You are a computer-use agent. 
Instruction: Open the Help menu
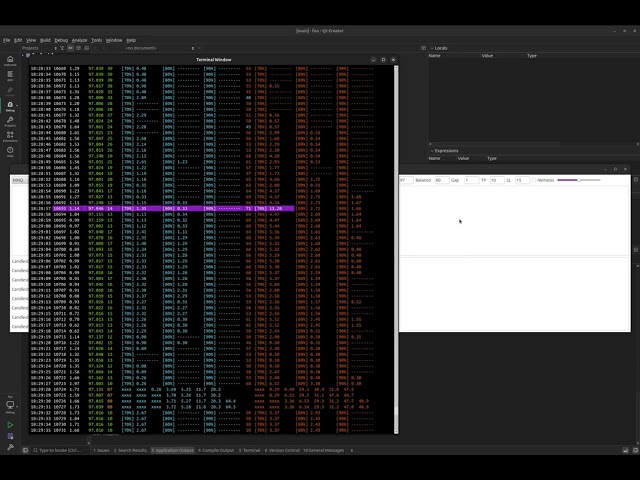(x=131, y=40)
